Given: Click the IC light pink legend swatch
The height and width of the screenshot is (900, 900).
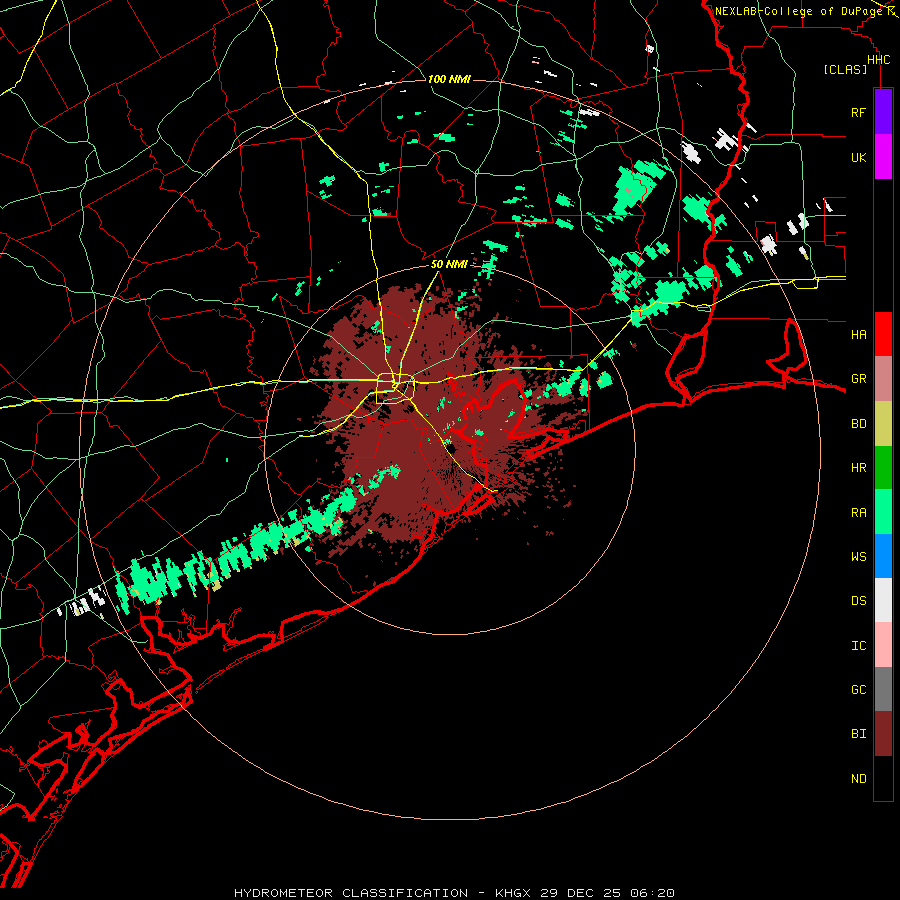Looking at the screenshot, I should tap(883, 645).
